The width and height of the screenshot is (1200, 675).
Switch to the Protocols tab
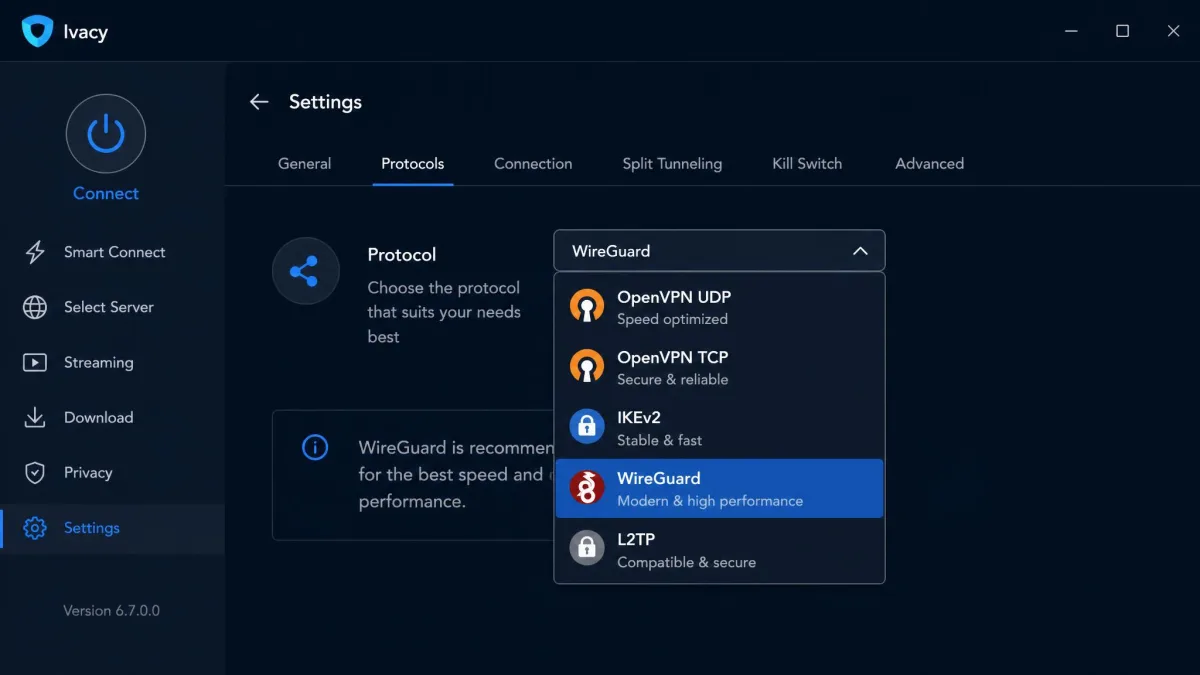(x=413, y=163)
